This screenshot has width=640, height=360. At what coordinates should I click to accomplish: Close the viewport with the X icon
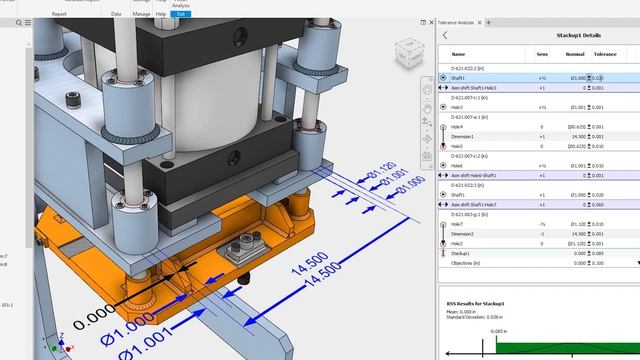click(x=431, y=22)
